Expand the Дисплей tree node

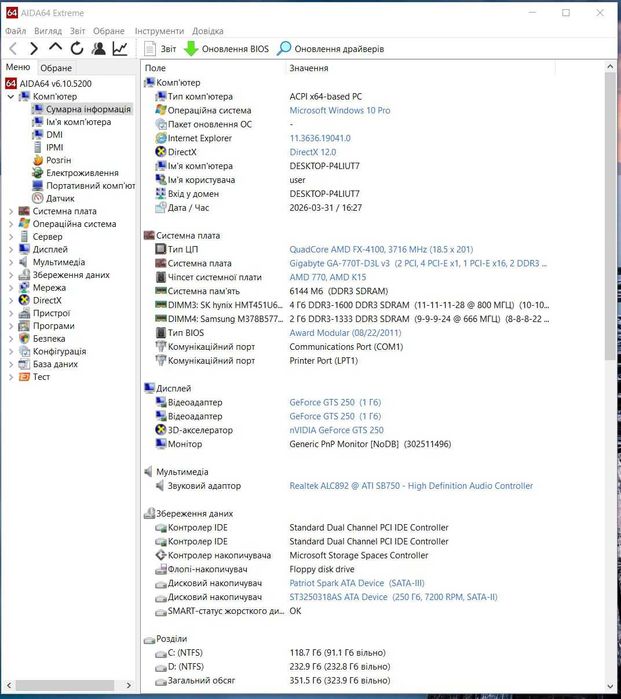tap(11, 250)
